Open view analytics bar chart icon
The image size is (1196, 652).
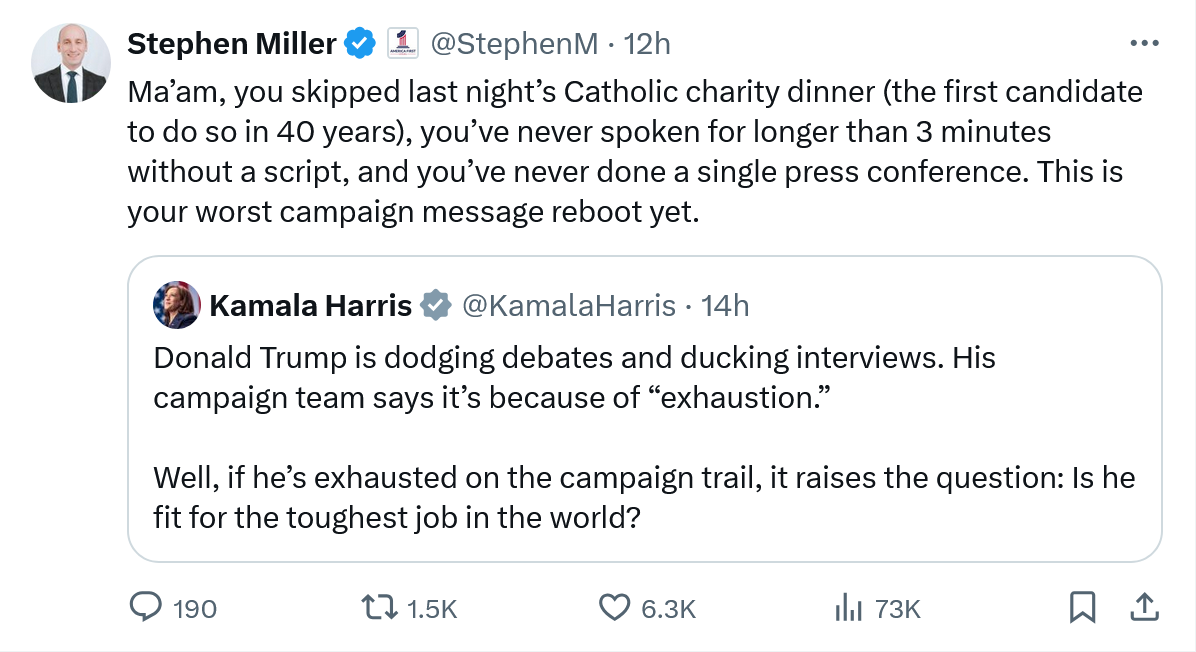click(848, 607)
